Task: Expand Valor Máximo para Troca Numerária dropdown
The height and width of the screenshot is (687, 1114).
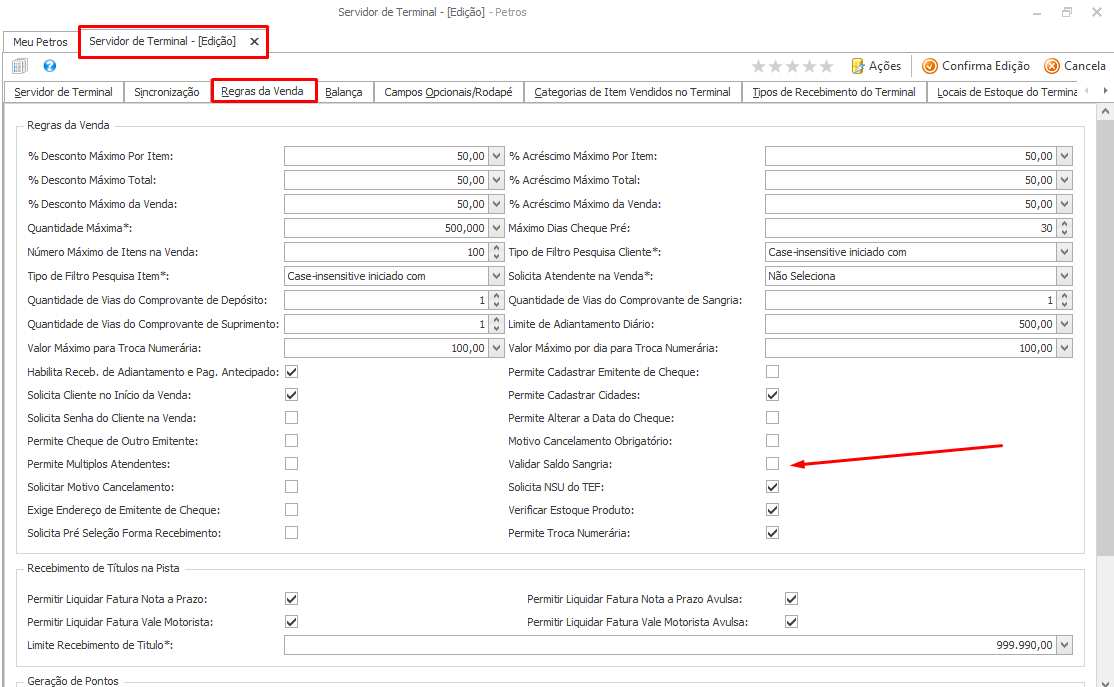Action: (496, 349)
